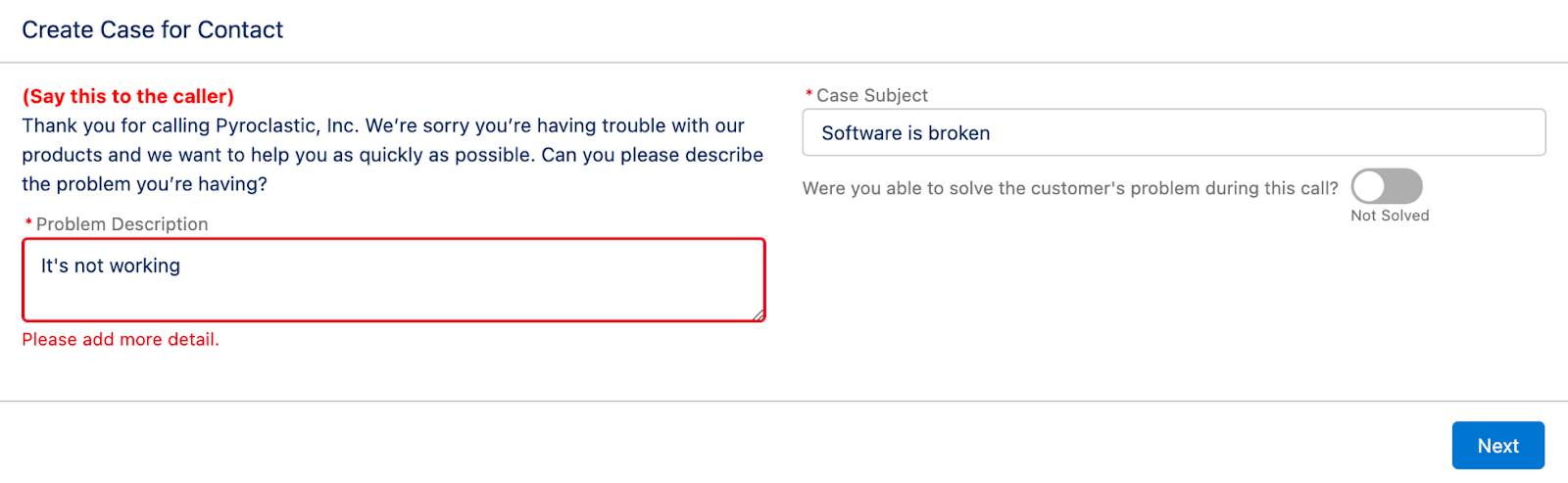
Task: Grab the Problem Description resize handle
Action: click(x=758, y=314)
